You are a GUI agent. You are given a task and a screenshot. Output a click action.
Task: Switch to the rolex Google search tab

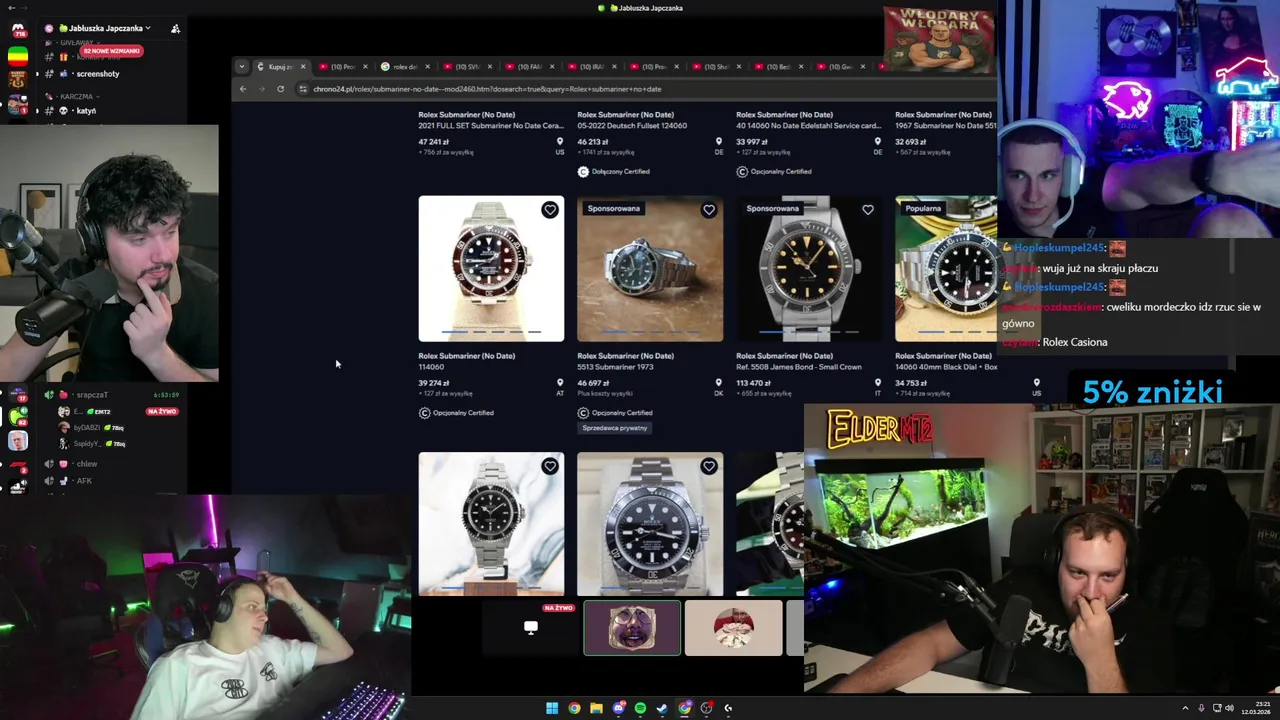tap(405, 67)
